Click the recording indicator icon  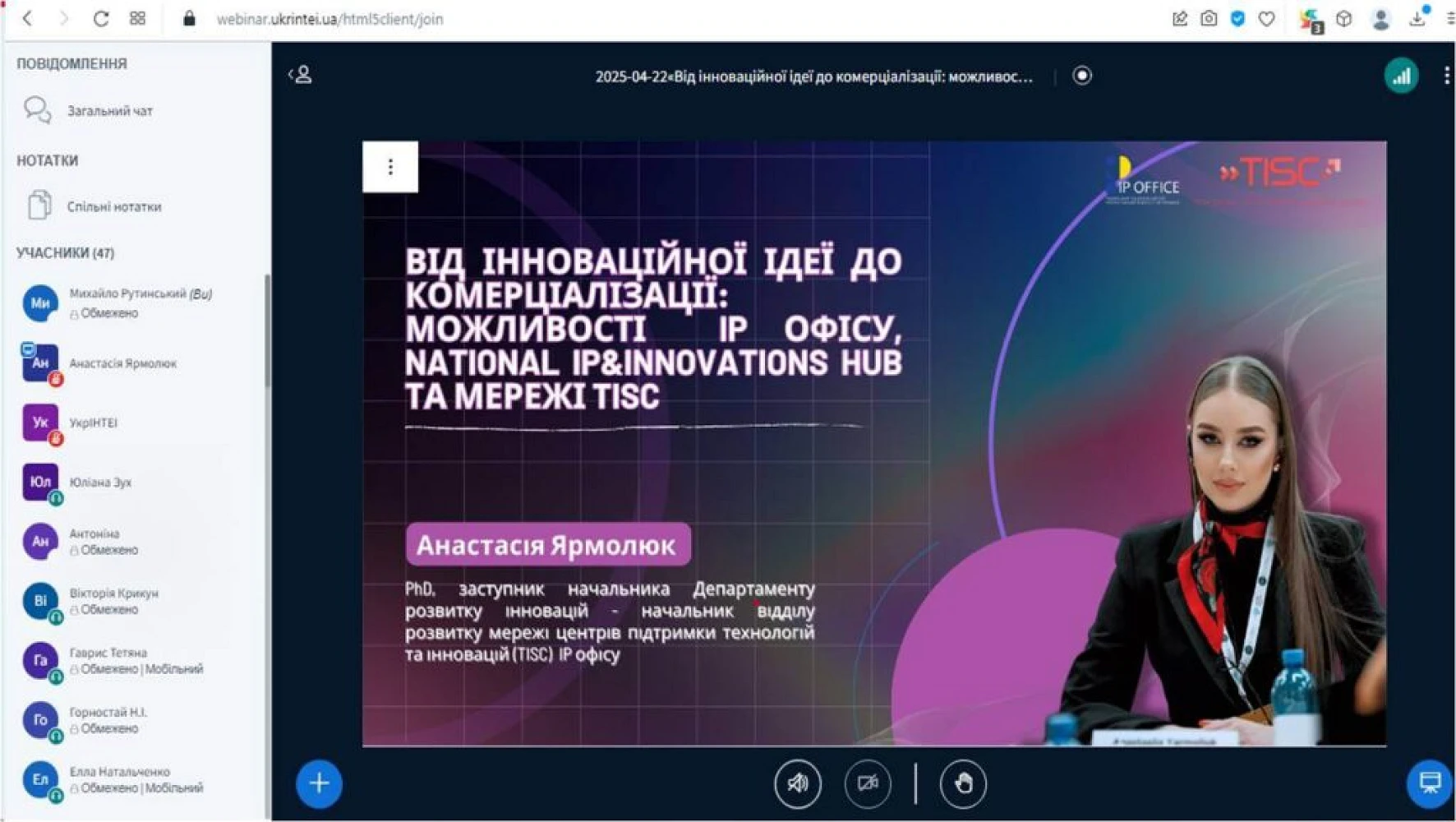(1082, 76)
